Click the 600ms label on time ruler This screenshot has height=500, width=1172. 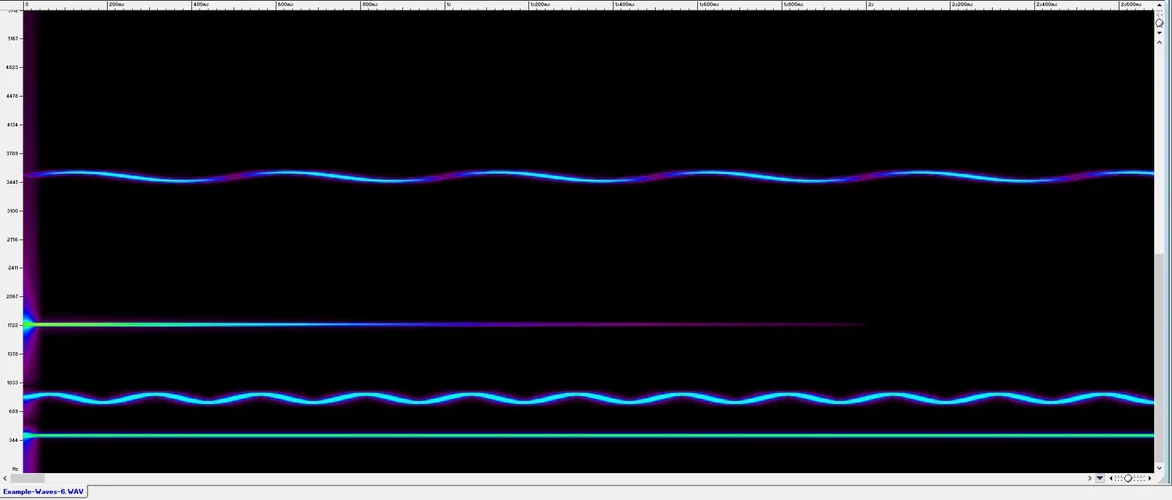click(285, 4)
